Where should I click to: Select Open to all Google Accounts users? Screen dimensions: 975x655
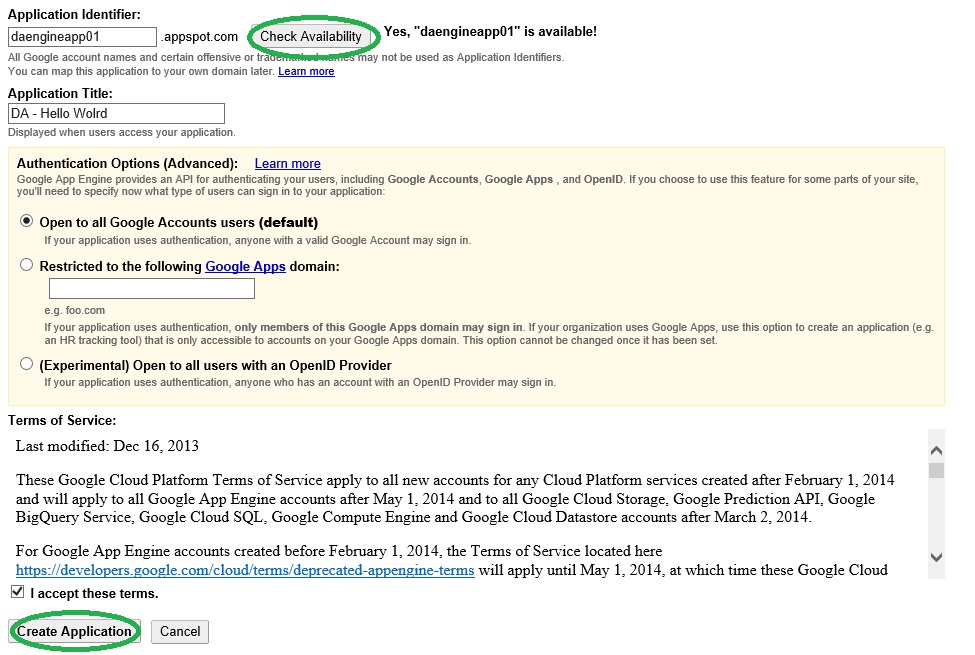click(x=27, y=222)
